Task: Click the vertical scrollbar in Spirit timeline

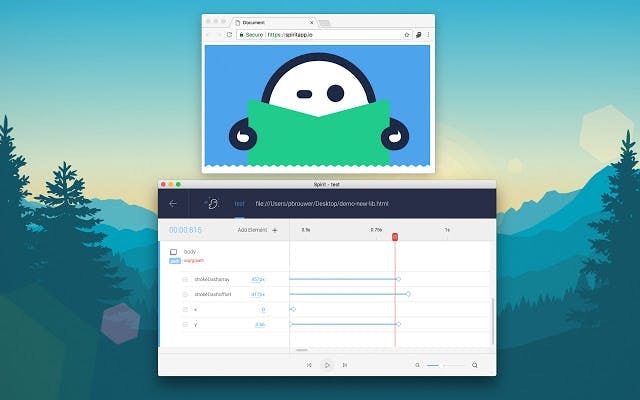Action: click(493, 321)
